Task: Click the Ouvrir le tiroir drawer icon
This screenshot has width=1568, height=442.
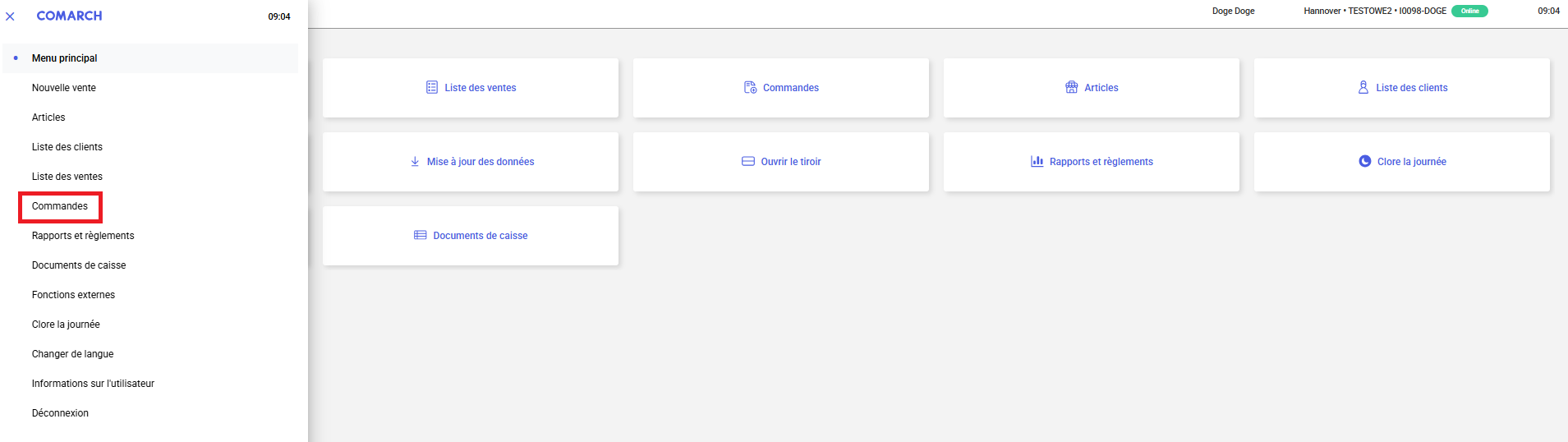Action: (x=748, y=162)
